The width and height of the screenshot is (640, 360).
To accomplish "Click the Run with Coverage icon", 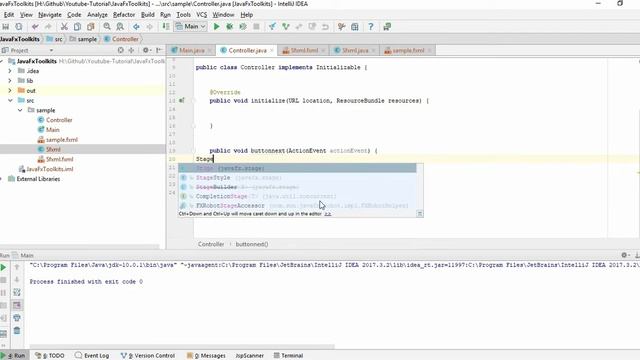I will pos(243,27).
